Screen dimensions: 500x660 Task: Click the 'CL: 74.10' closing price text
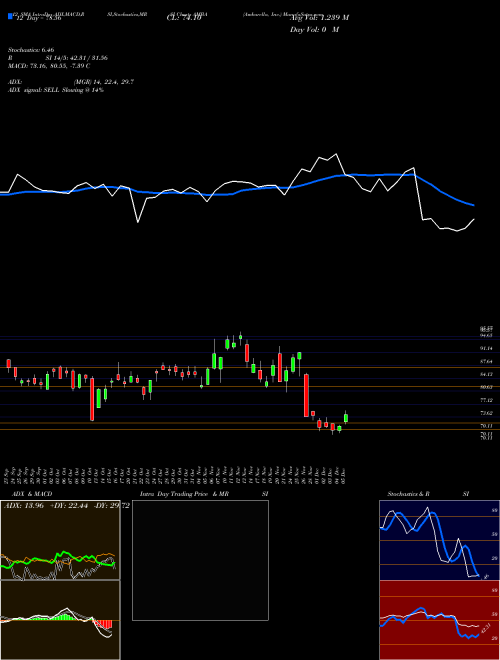tap(184, 18)
